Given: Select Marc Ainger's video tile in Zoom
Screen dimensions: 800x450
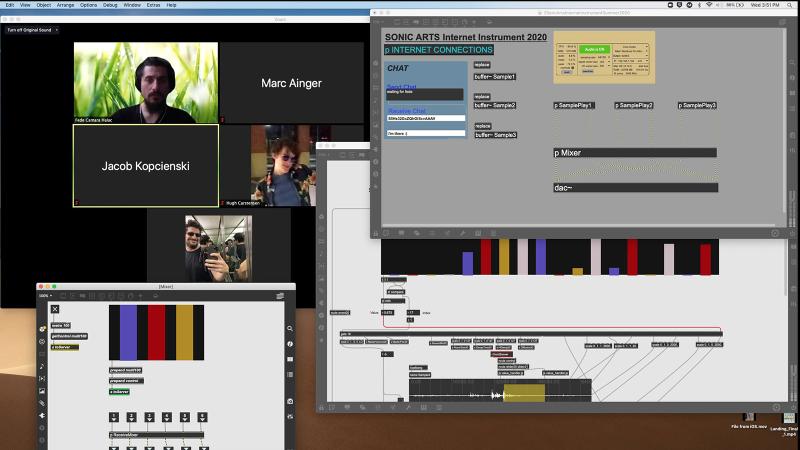Looking at the screenshot, I should [291, 83].
